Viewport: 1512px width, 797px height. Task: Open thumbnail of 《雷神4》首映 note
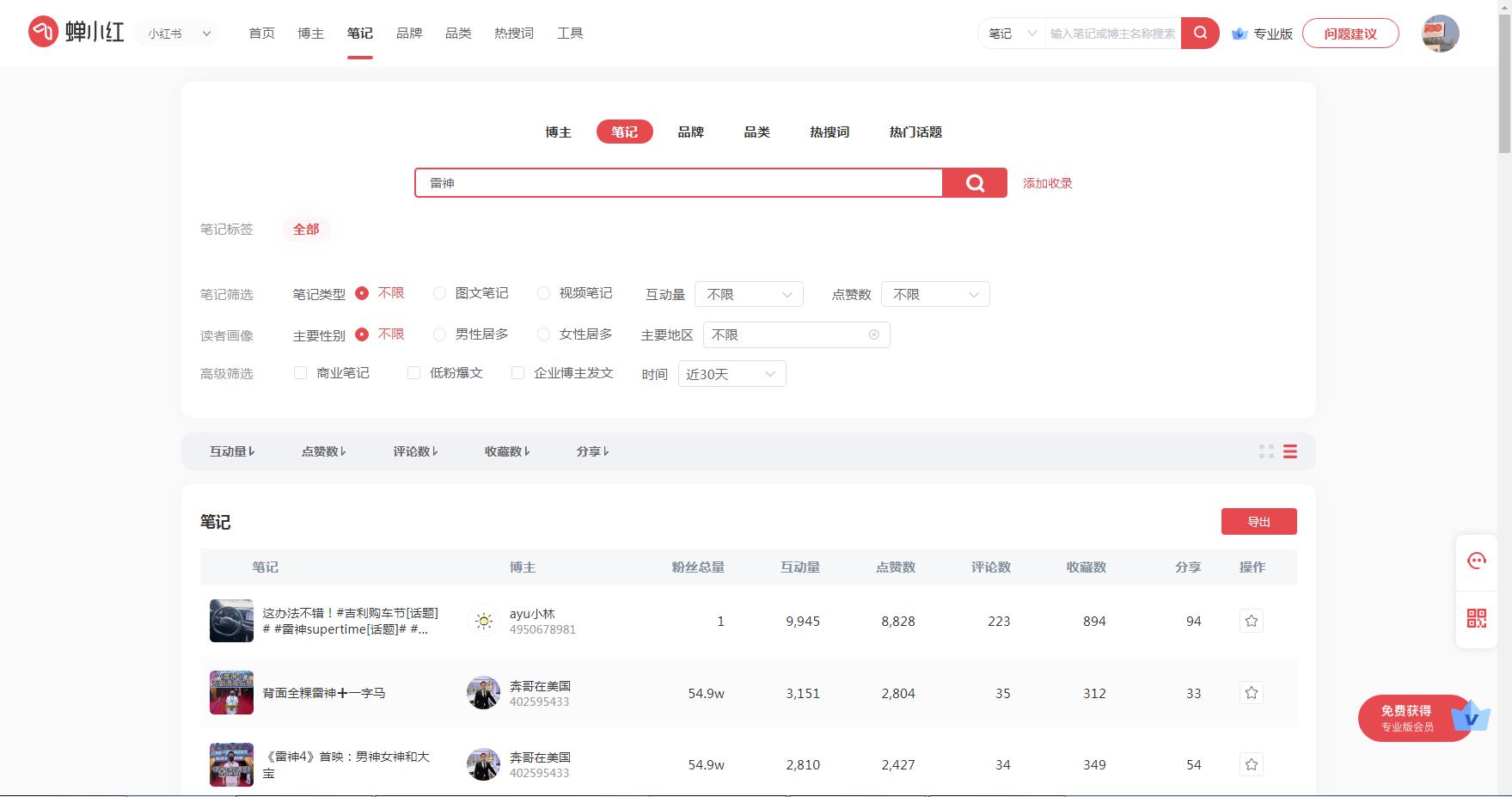click(x=231, y=764)
